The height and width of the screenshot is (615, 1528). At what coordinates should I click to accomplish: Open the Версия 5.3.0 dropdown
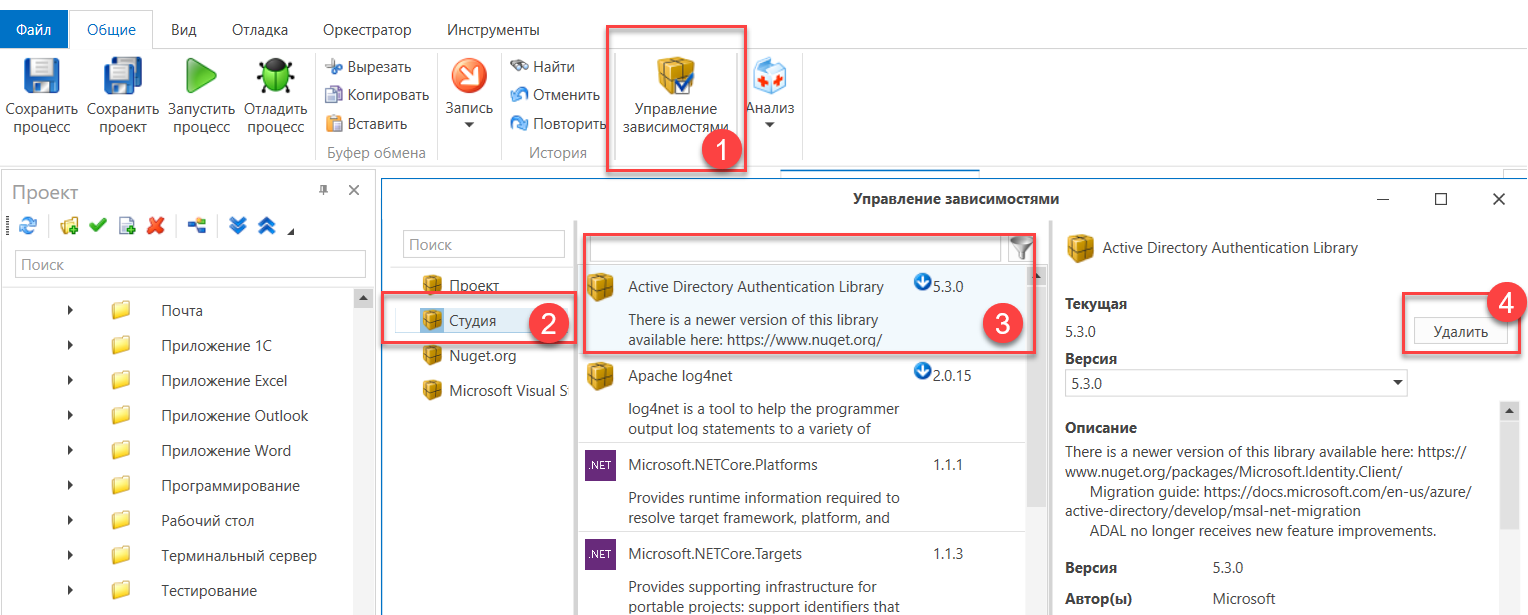coord(1236,383)
